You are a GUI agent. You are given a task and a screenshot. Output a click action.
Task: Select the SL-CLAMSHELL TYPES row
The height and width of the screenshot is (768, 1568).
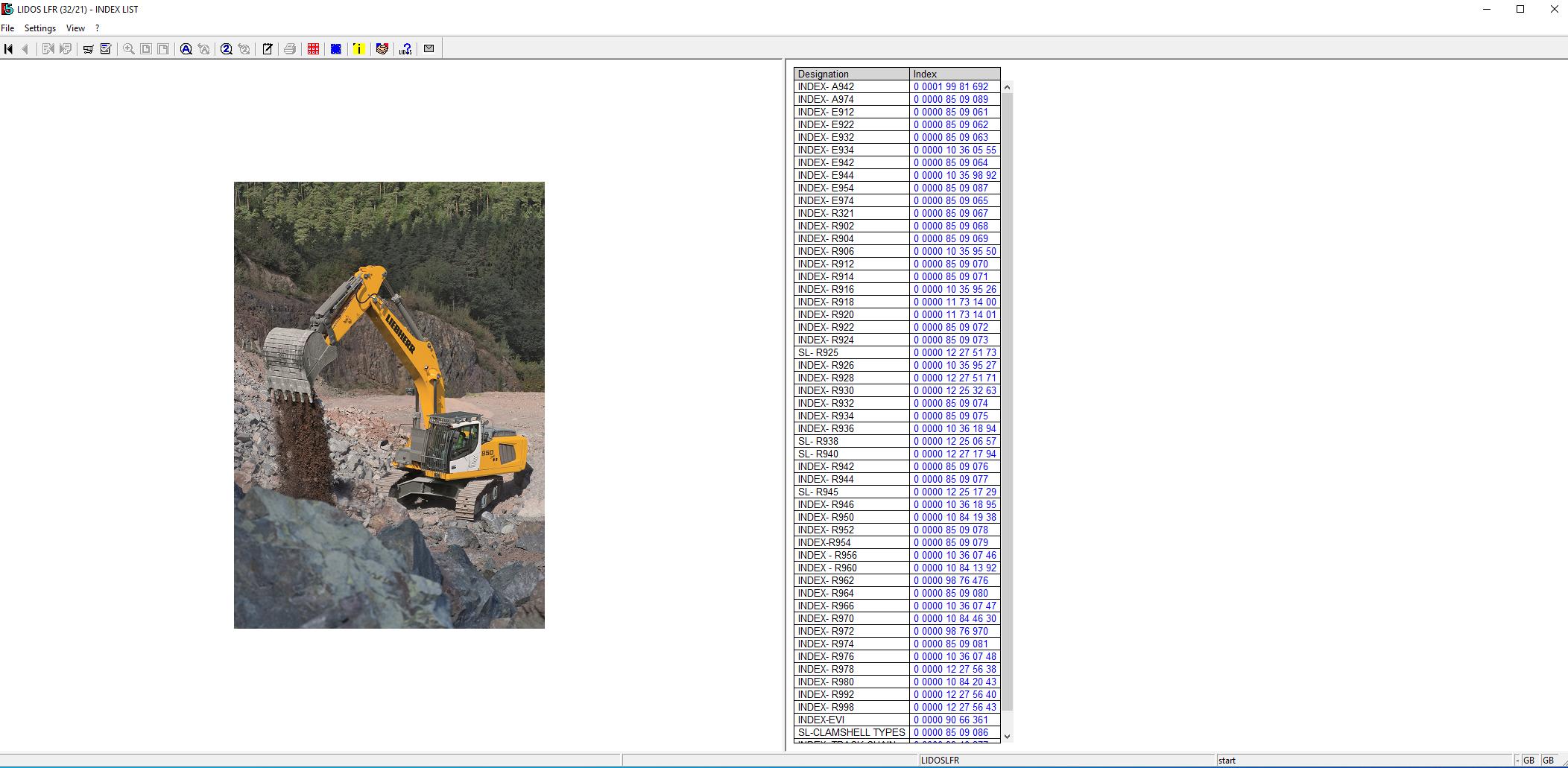click(897, 732)
